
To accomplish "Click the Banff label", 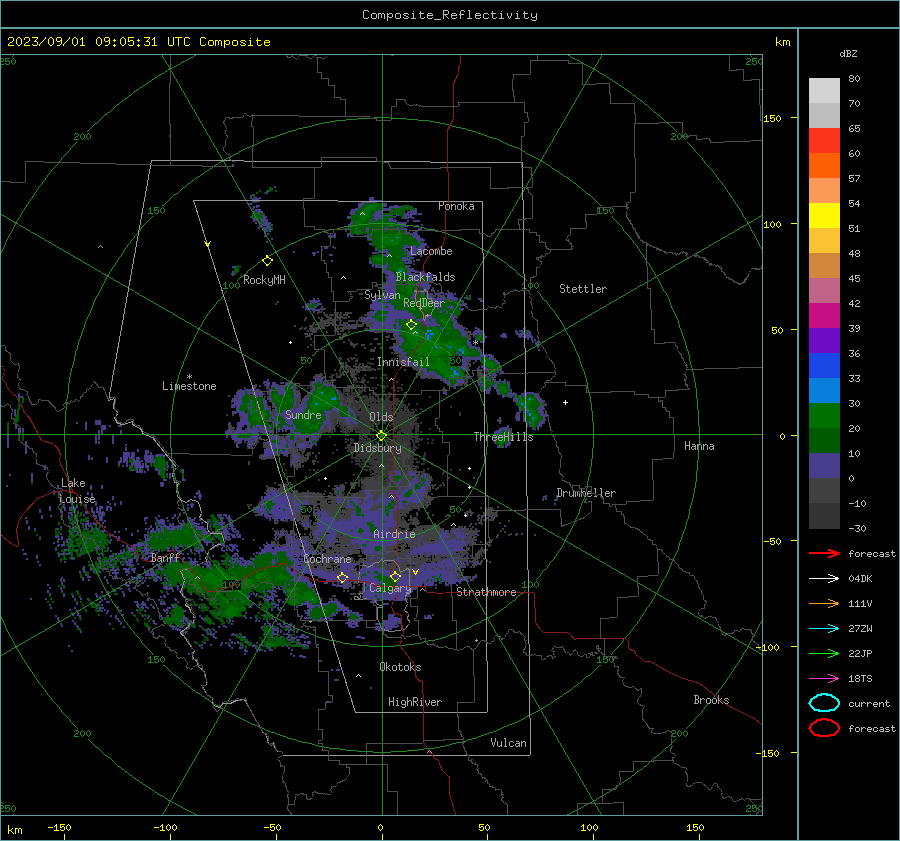I will 165,558.
